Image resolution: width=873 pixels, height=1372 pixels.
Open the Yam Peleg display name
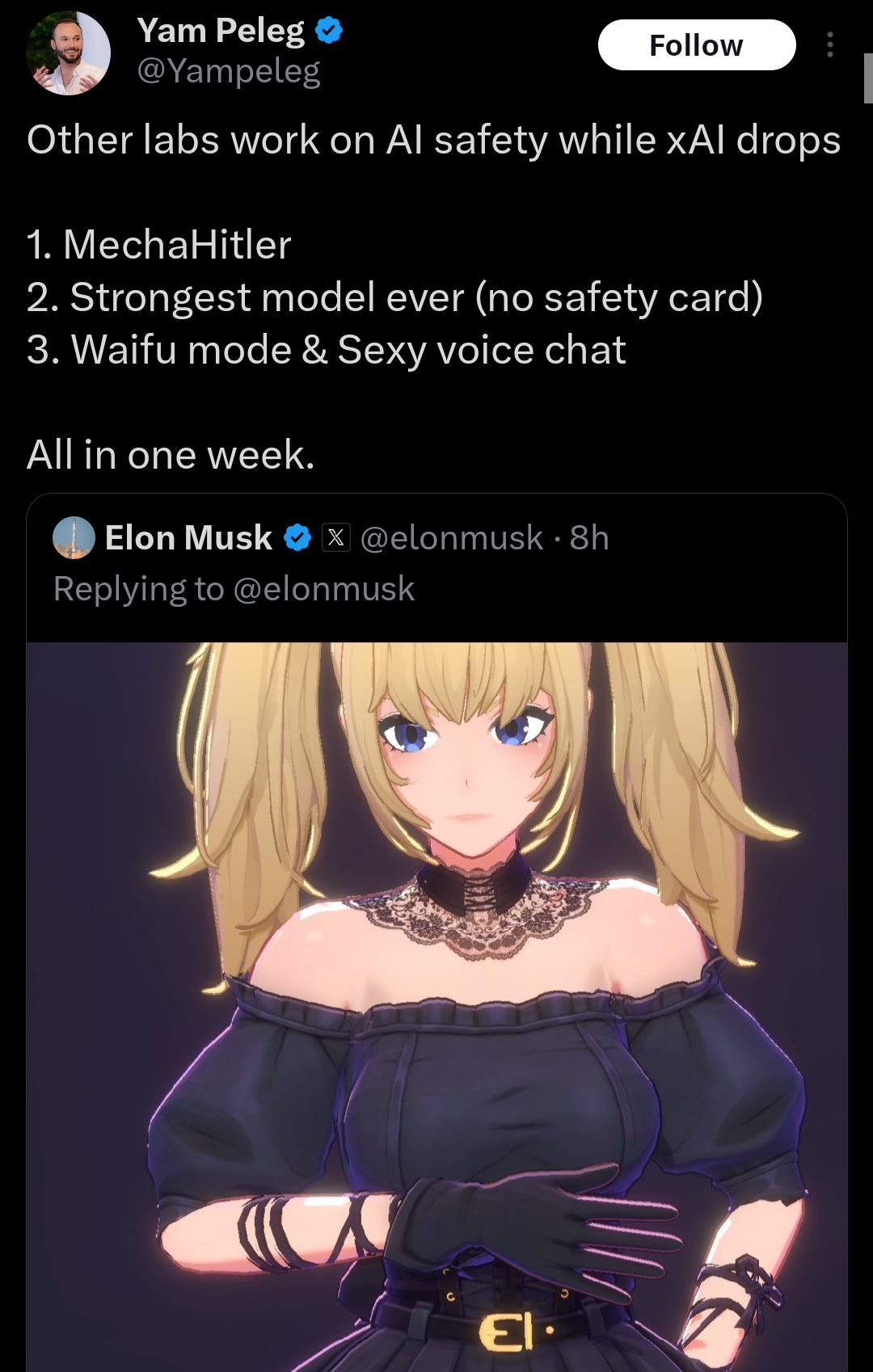click(221, 31)
